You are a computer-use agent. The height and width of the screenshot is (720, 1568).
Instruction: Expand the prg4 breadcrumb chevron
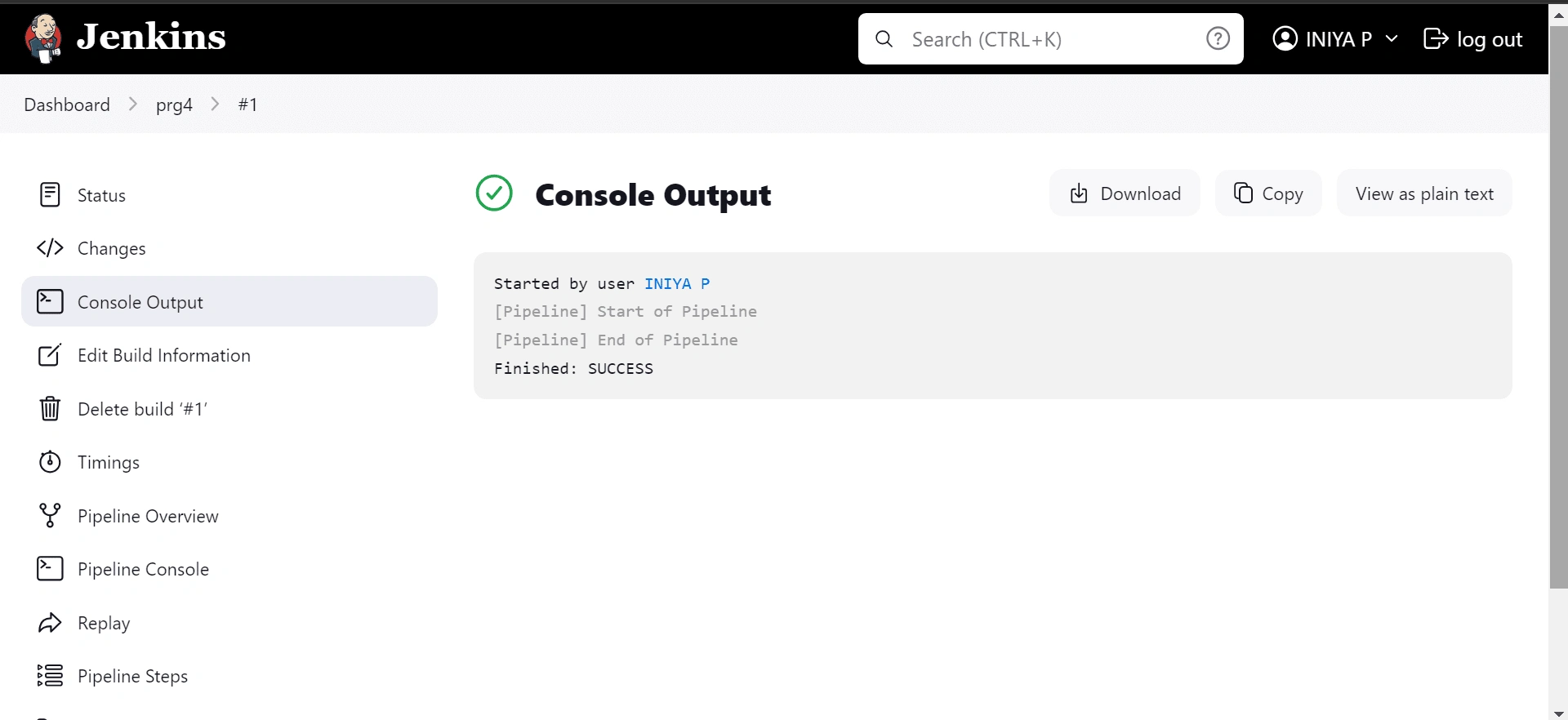coord(215,104)
